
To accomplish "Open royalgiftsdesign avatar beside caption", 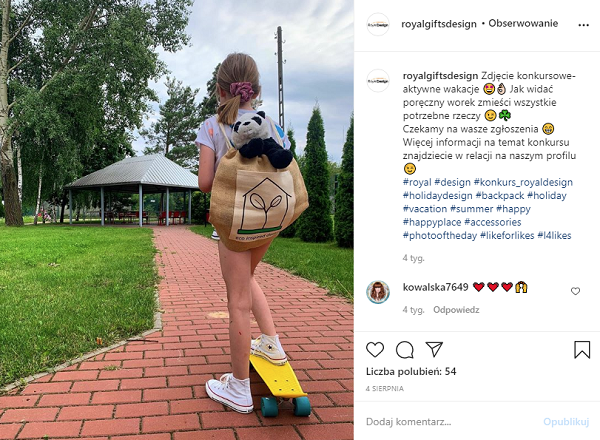I will tap(378, 81).
